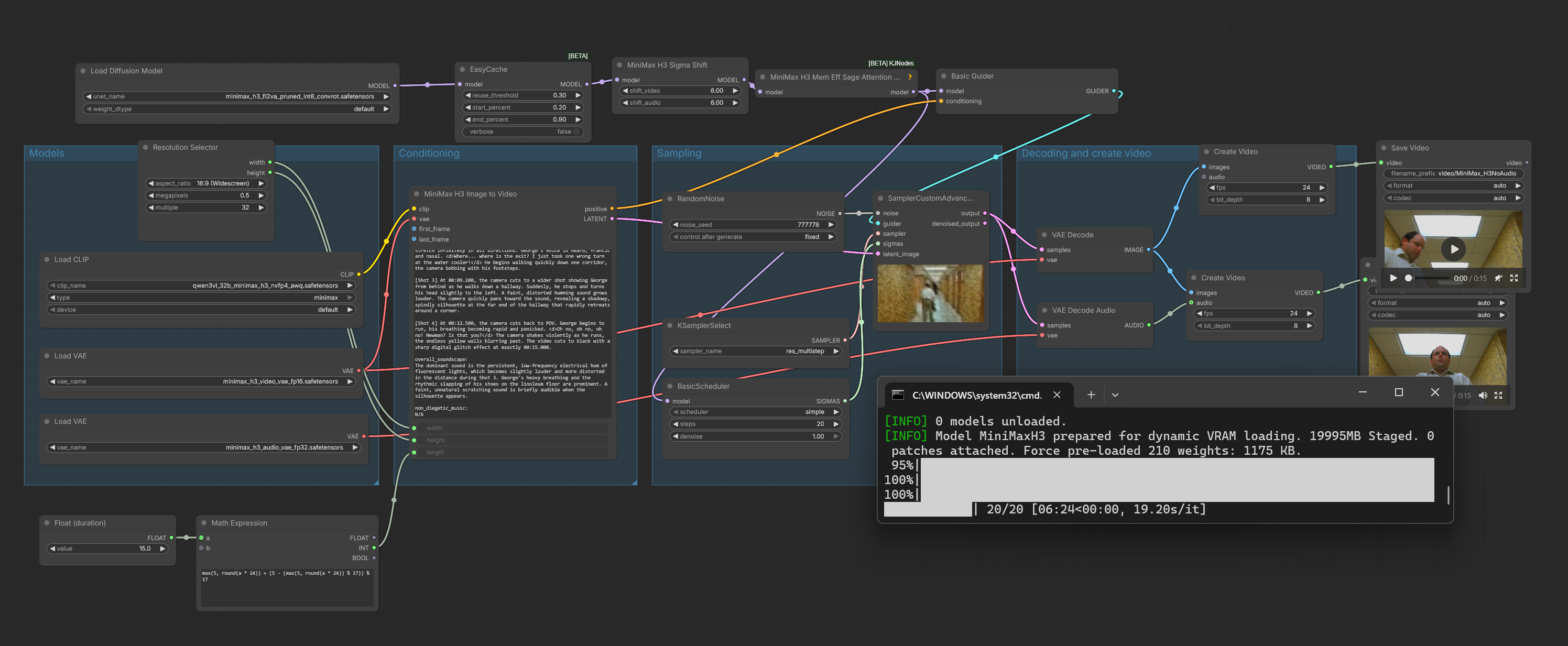
Task: Collapse the MiniMax H3 Image to Video node
Action: point(416,194)
